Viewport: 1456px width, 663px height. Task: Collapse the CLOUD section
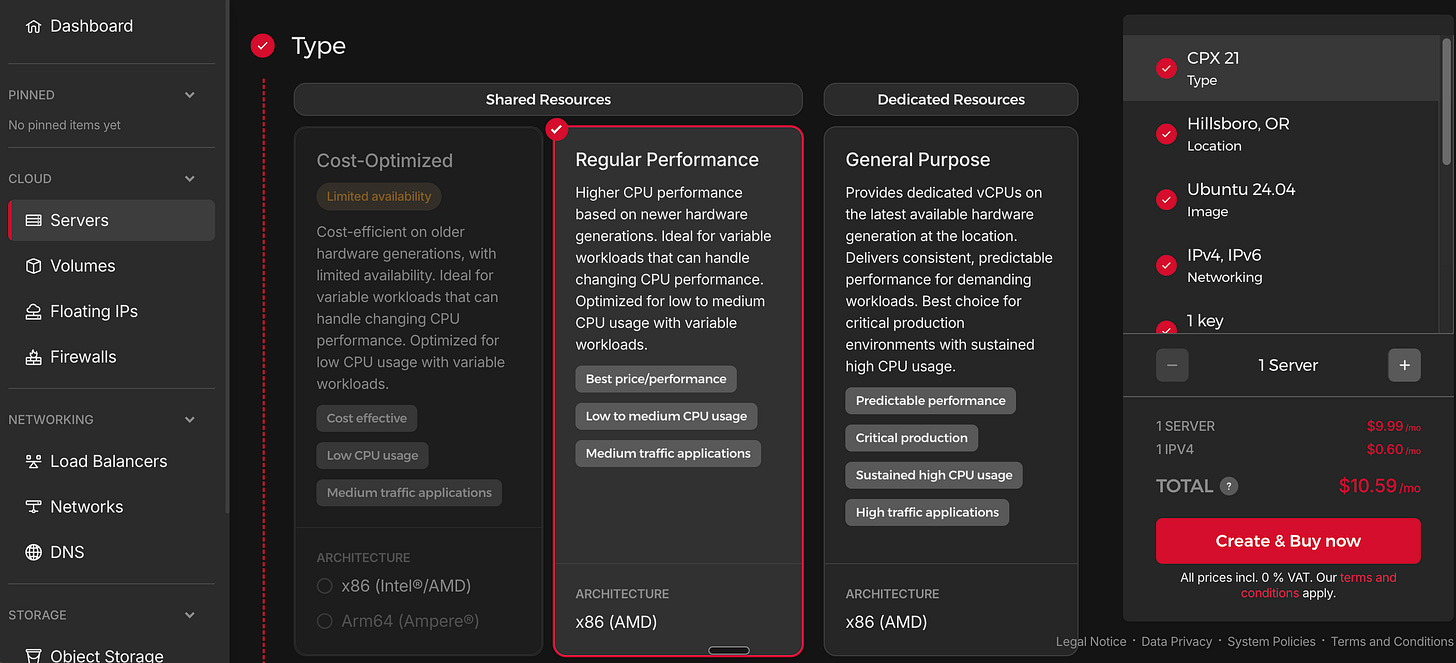click(x=190, y=178)
